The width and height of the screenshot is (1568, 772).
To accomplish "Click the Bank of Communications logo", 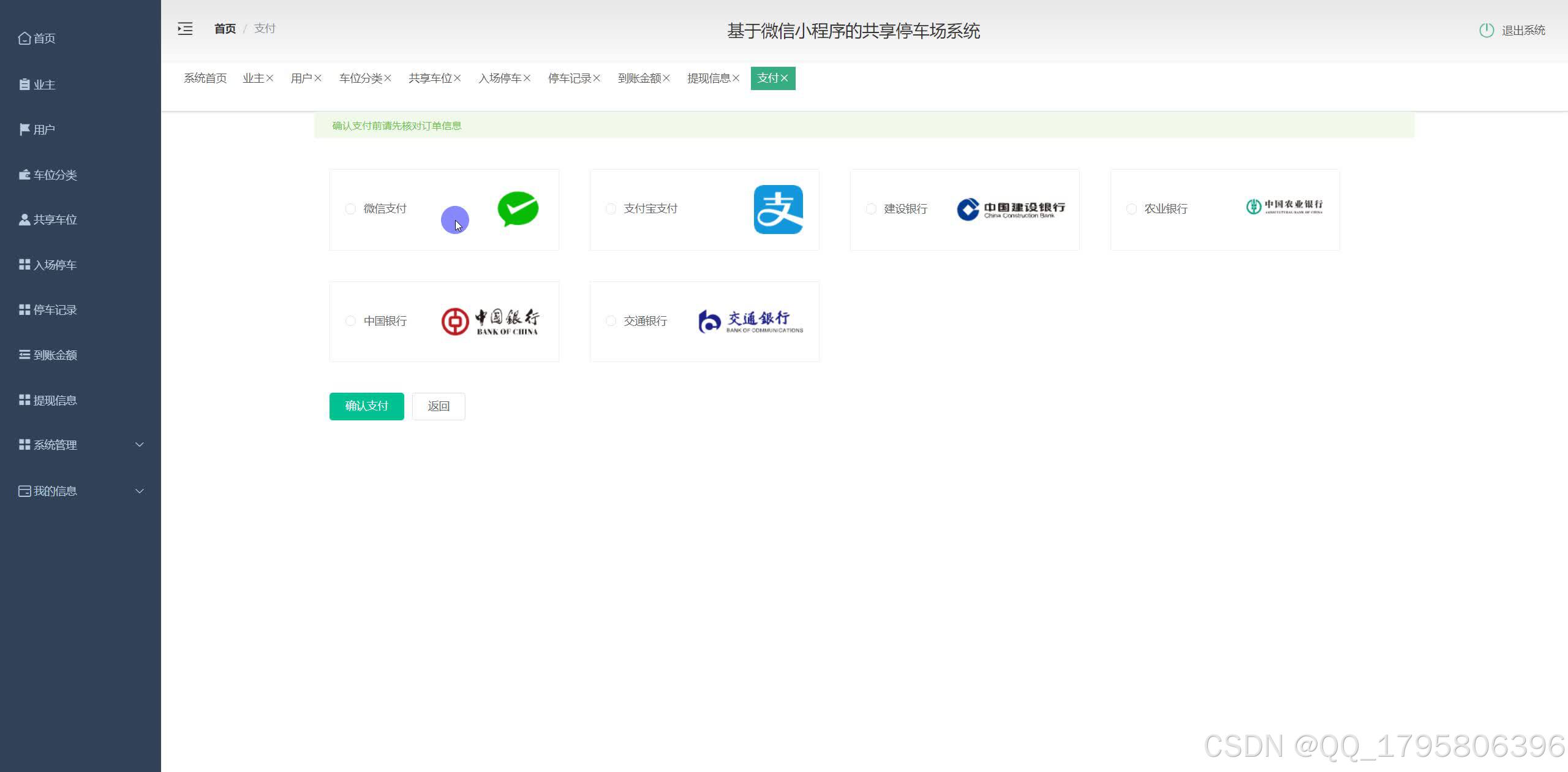I will click(751, 321).
